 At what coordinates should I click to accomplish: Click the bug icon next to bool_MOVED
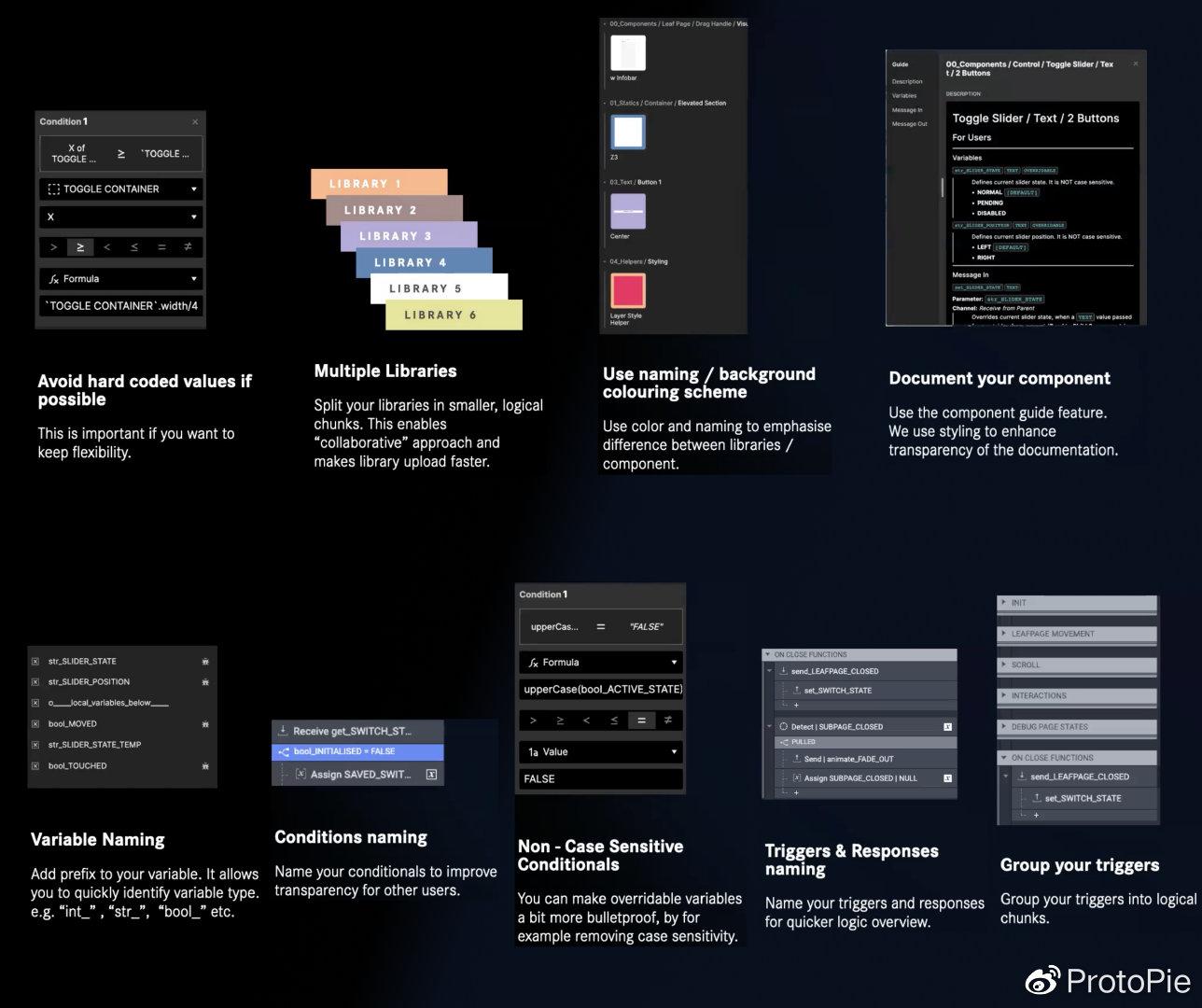coord(205,724)
